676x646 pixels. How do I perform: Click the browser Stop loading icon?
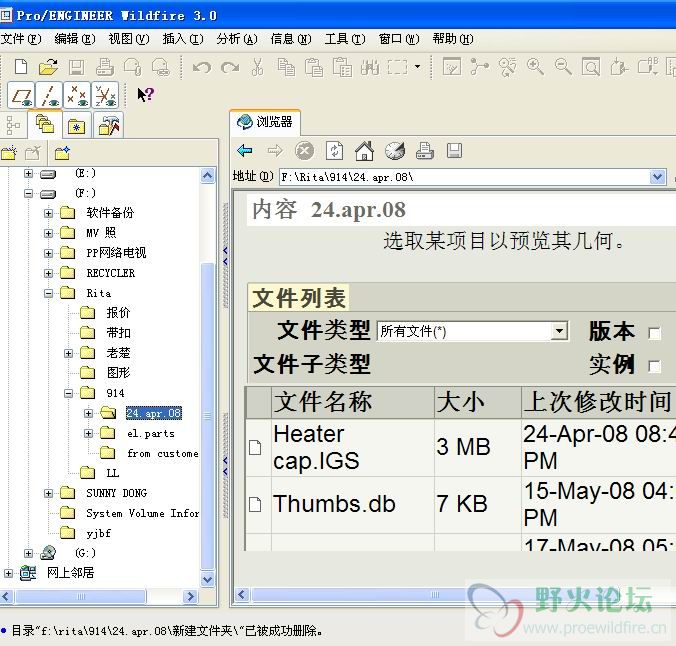pos(304,151)
